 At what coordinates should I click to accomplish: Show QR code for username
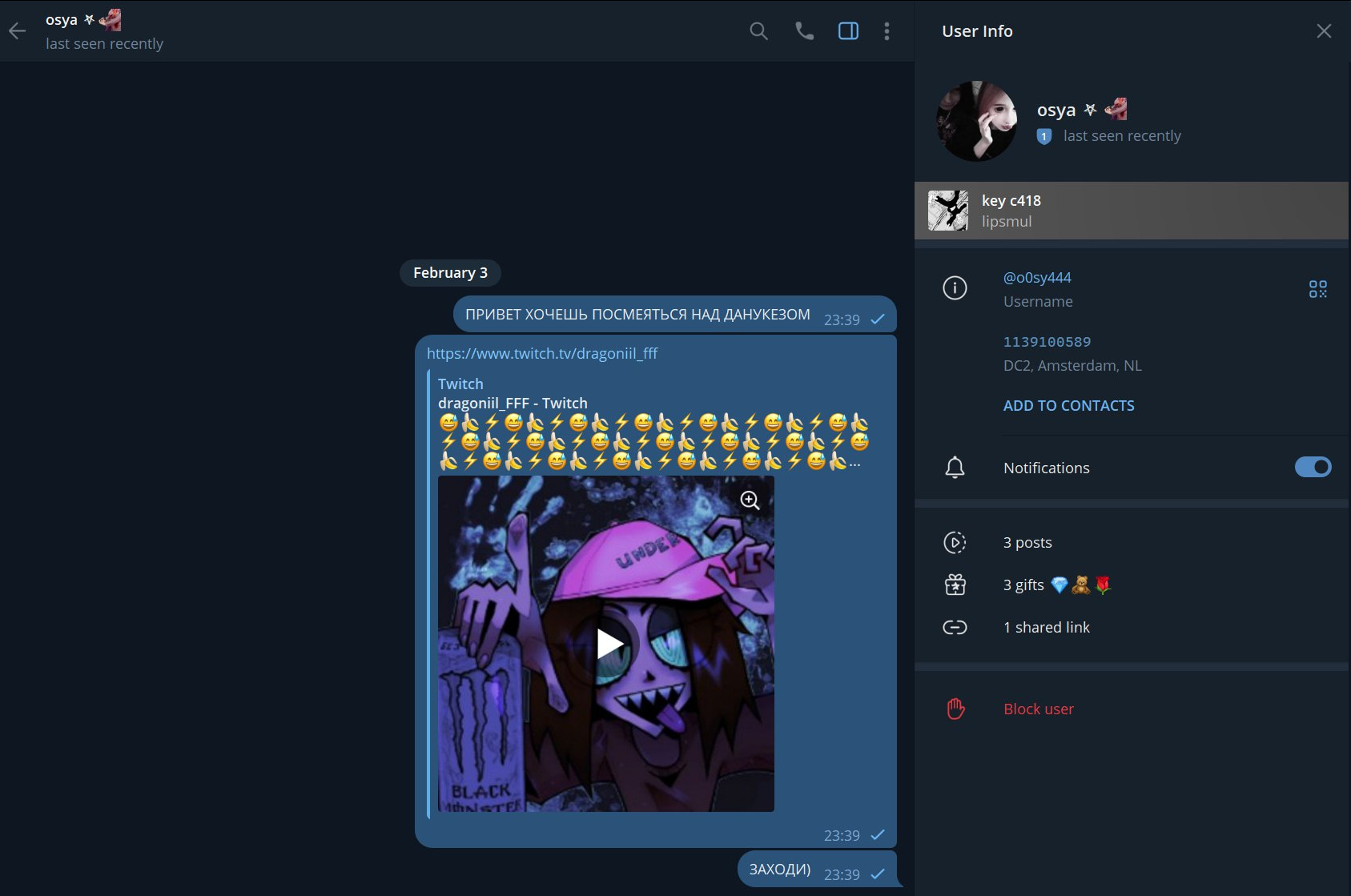pos(1317,289)
